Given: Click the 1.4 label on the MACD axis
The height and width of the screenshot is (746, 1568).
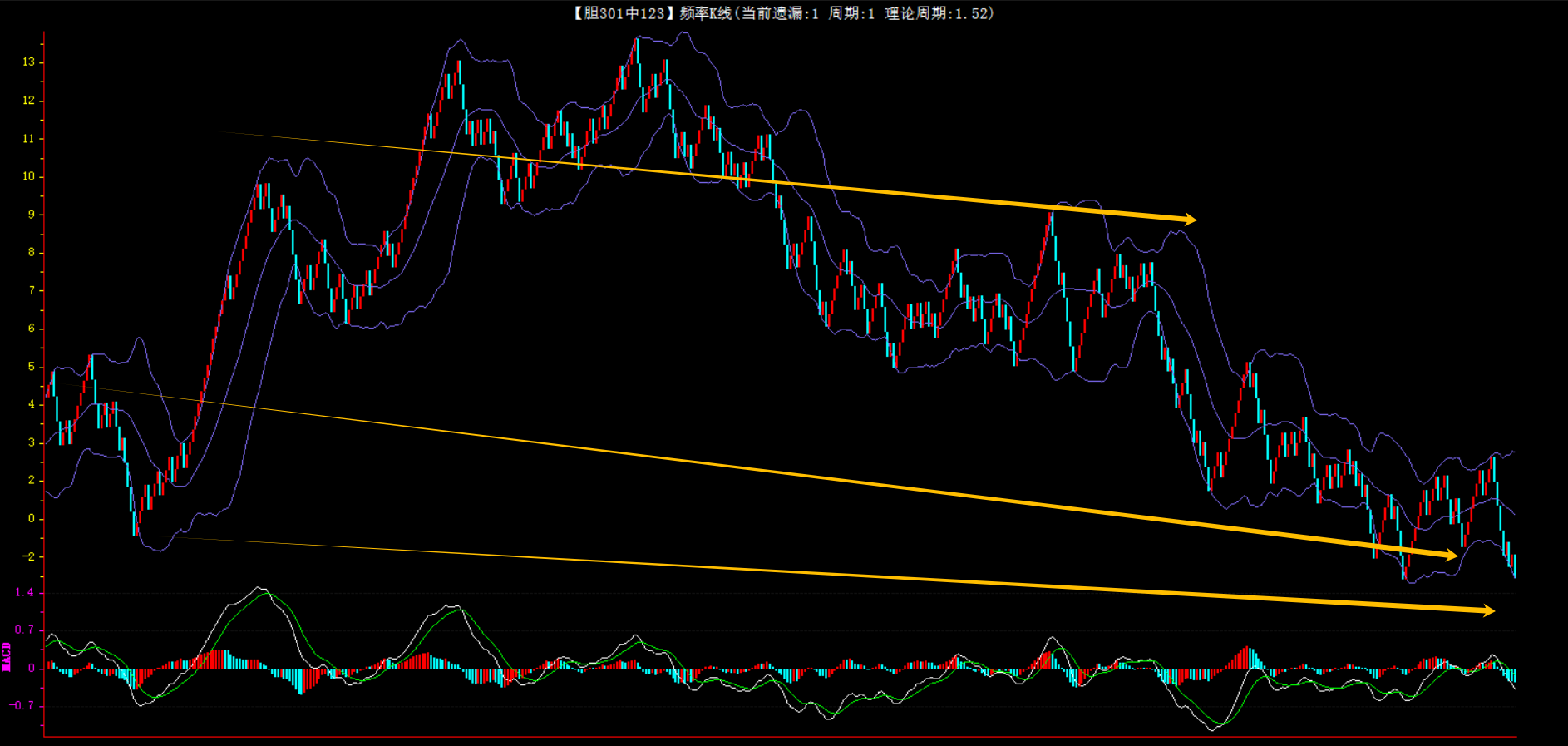Looking at the screenshot, I should pos(25,593).
